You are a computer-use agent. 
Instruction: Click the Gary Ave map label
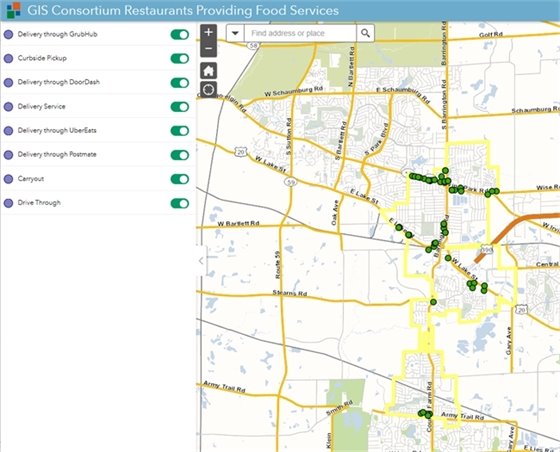(x=509, y=341)
